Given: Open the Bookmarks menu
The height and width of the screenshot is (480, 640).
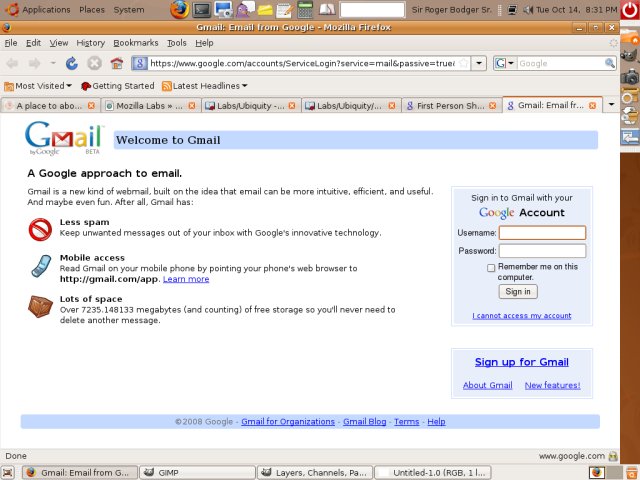Looking at the screenshot, I should pyautogui.click(x=136, y=43).
